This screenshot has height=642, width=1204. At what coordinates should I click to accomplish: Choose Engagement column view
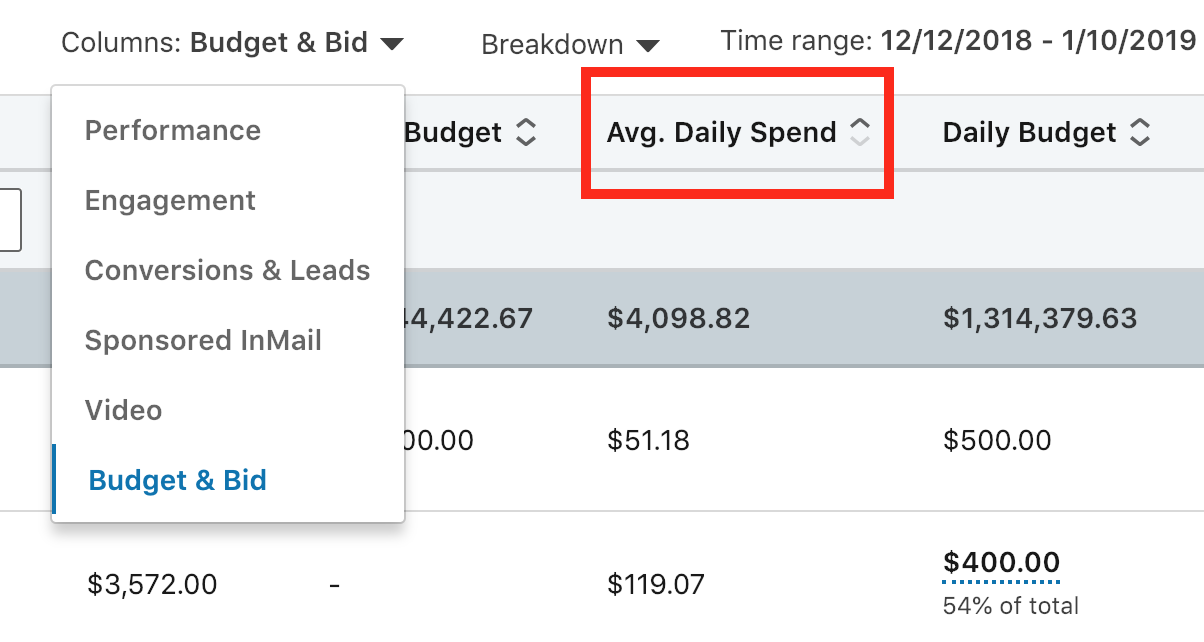170,200
